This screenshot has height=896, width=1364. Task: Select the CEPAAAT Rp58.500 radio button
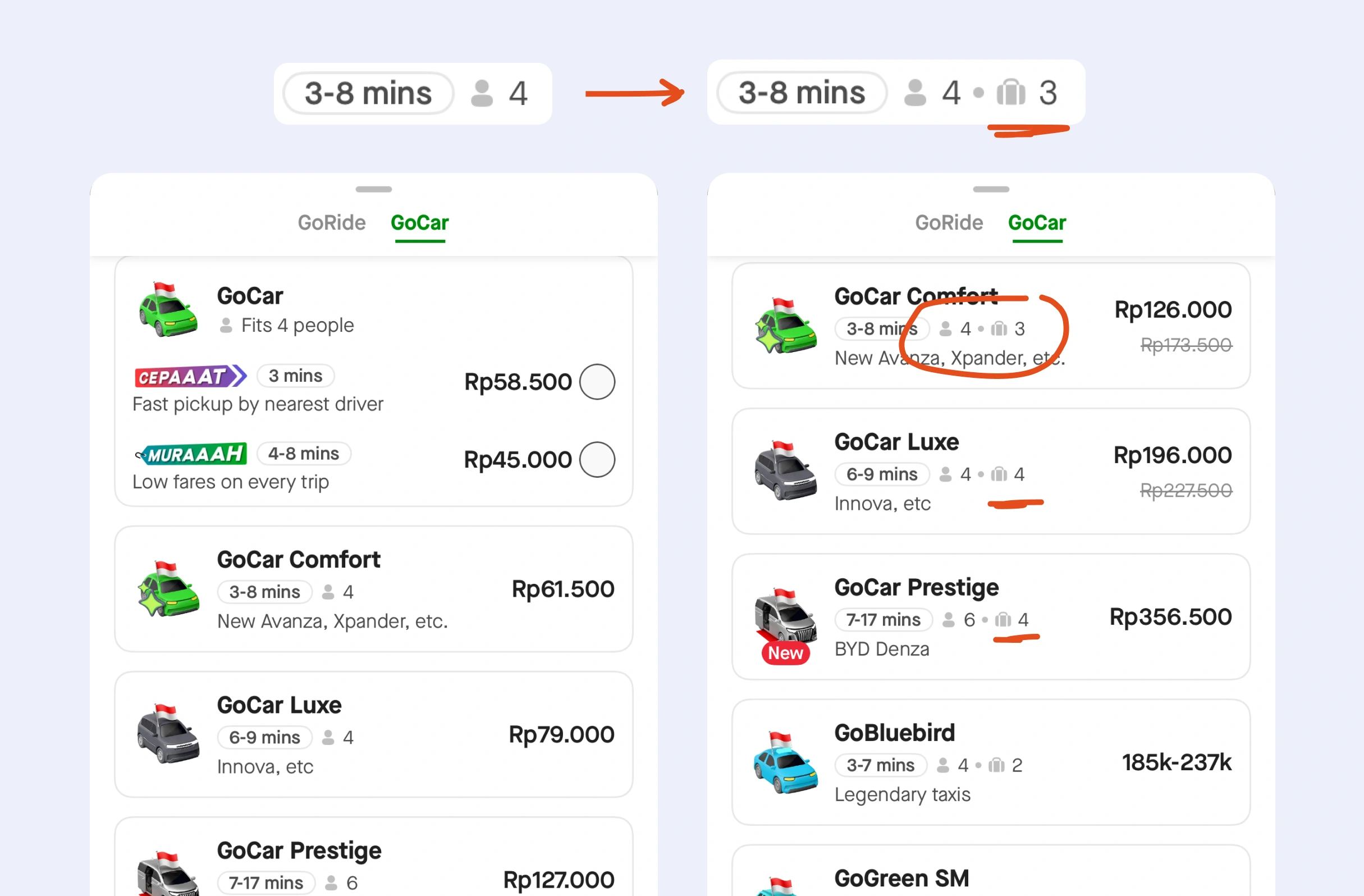point(597,382)
